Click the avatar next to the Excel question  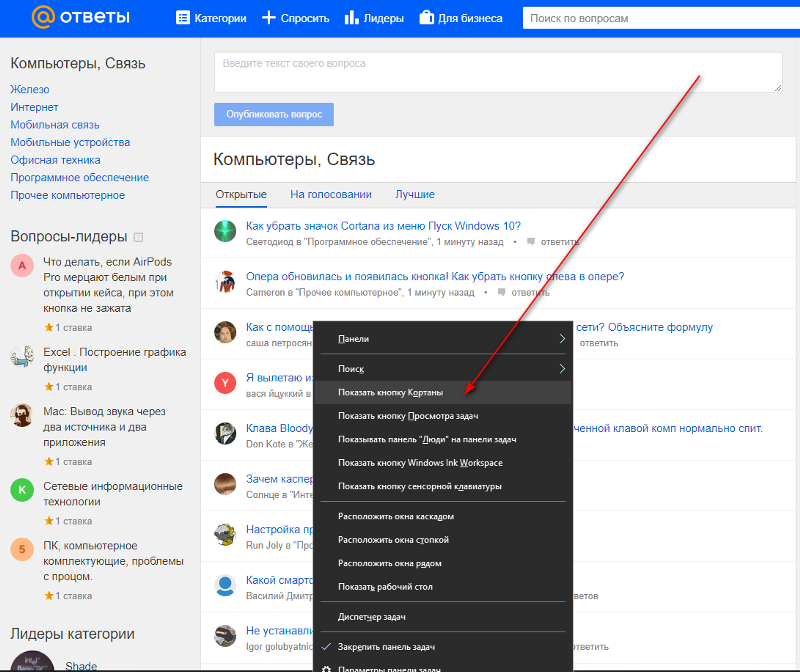pos(22,356)
